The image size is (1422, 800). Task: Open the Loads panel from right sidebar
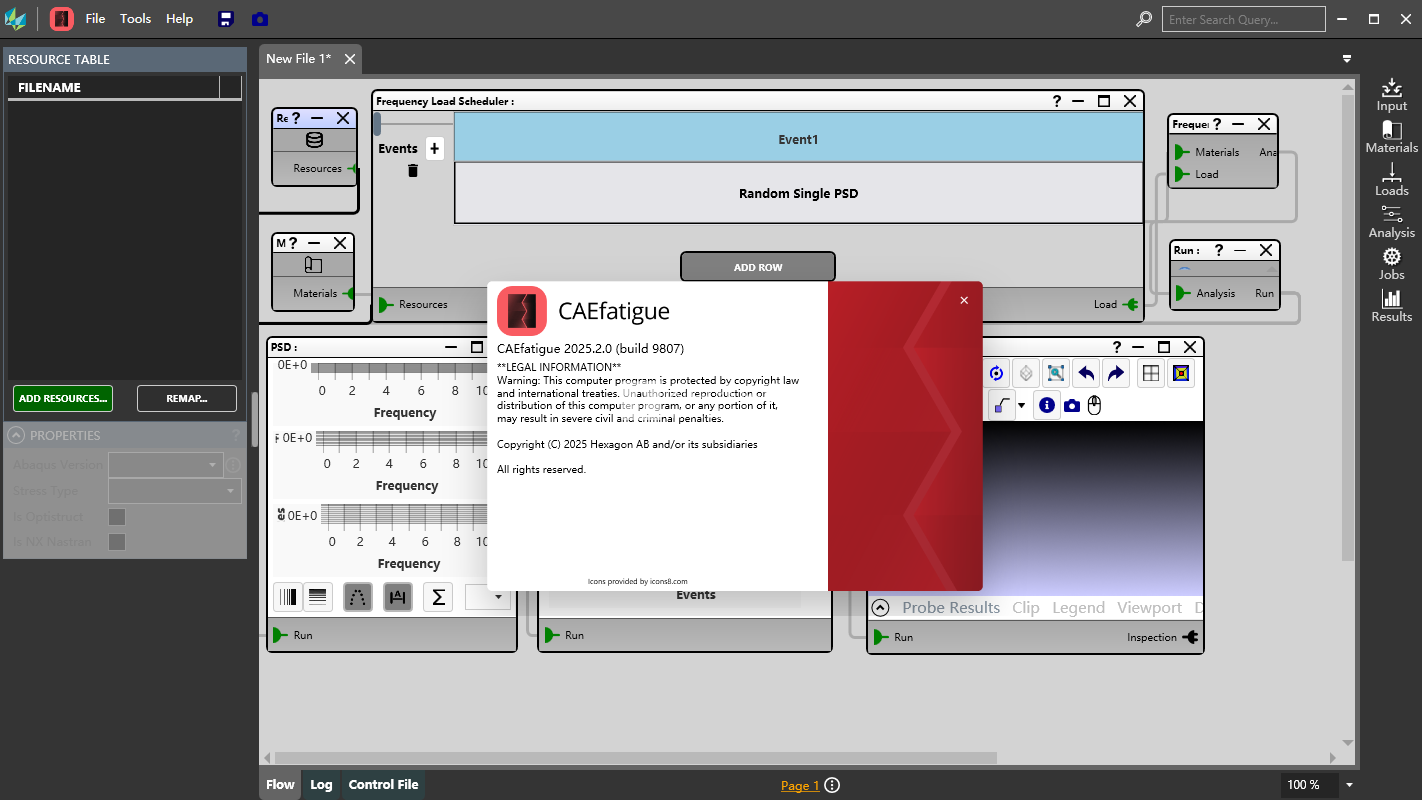click(x=1391, y=180)
